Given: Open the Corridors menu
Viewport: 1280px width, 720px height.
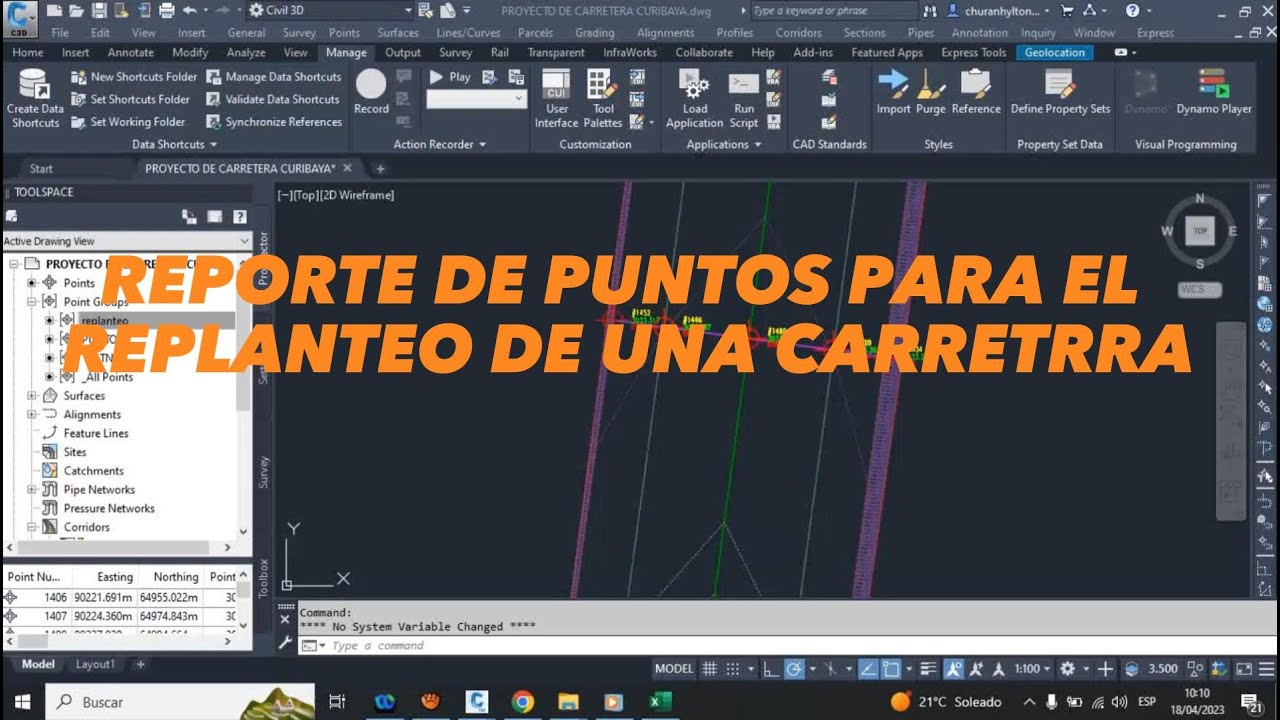Looking at the screenshot, I should pos(799,32).
